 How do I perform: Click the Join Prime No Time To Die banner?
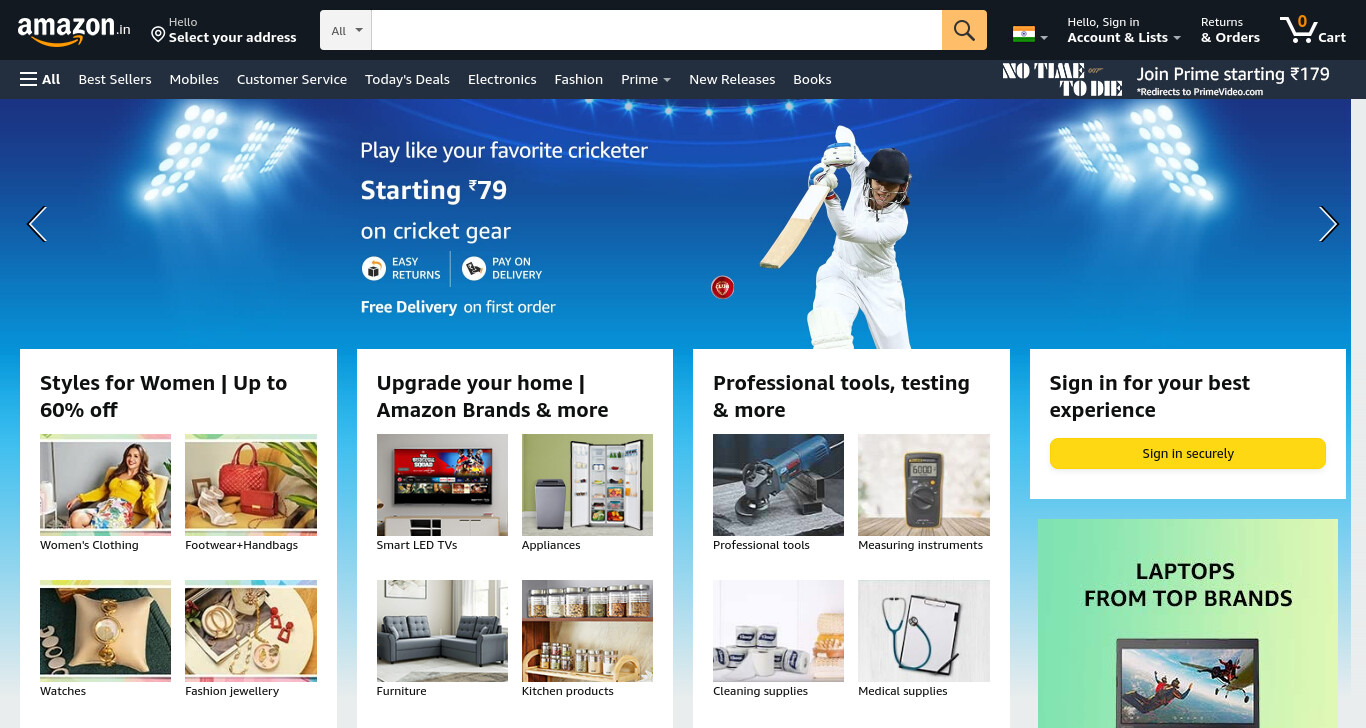[x=1166, y=79]
